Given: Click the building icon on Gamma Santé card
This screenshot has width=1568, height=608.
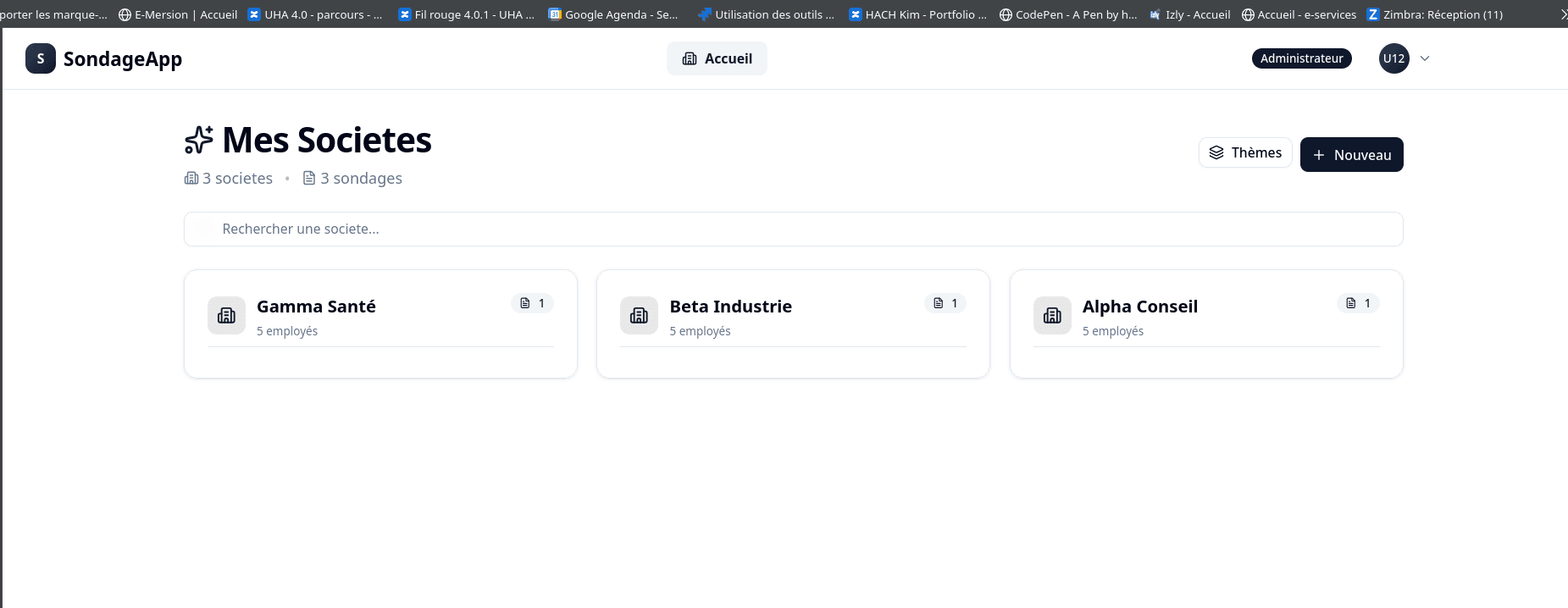Looking at the screenshot, I should click(x=226, y=316).
